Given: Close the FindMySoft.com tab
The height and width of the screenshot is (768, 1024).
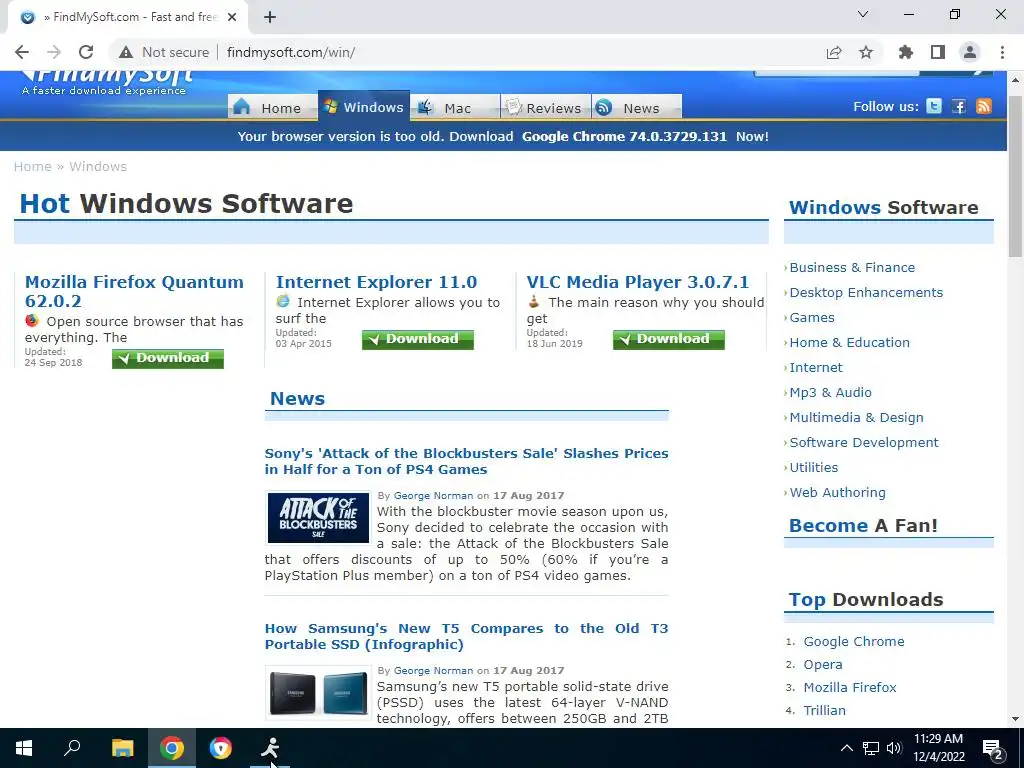Looking at the screenshot, I should pyautogui.click(x=232, y=17).
